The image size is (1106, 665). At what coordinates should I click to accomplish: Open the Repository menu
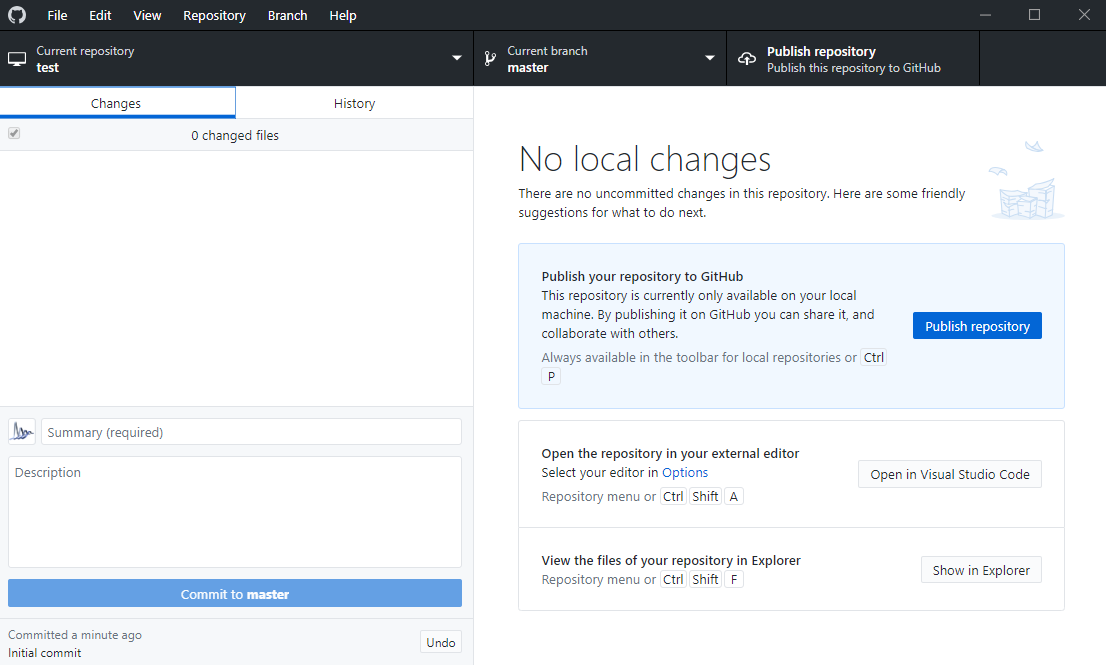(x=214, y=15)
